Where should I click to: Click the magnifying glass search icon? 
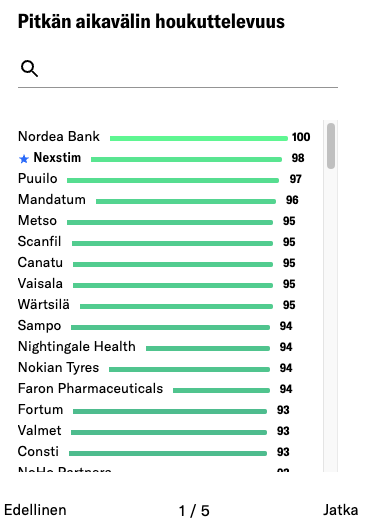click(29, 69)
